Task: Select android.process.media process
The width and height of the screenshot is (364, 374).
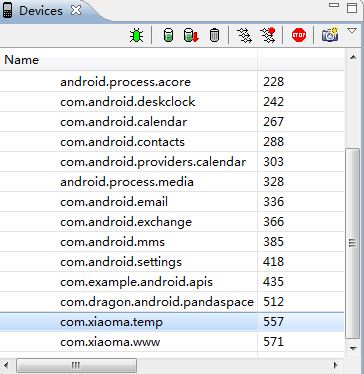Action: pos(127,182)
